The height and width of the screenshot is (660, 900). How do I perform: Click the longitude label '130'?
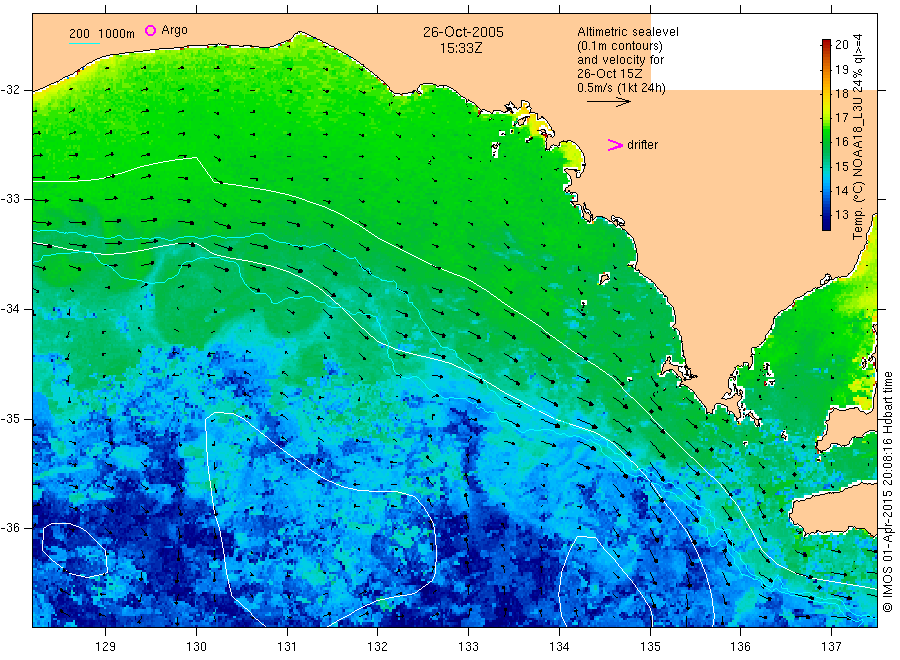(x=196, y=647)
